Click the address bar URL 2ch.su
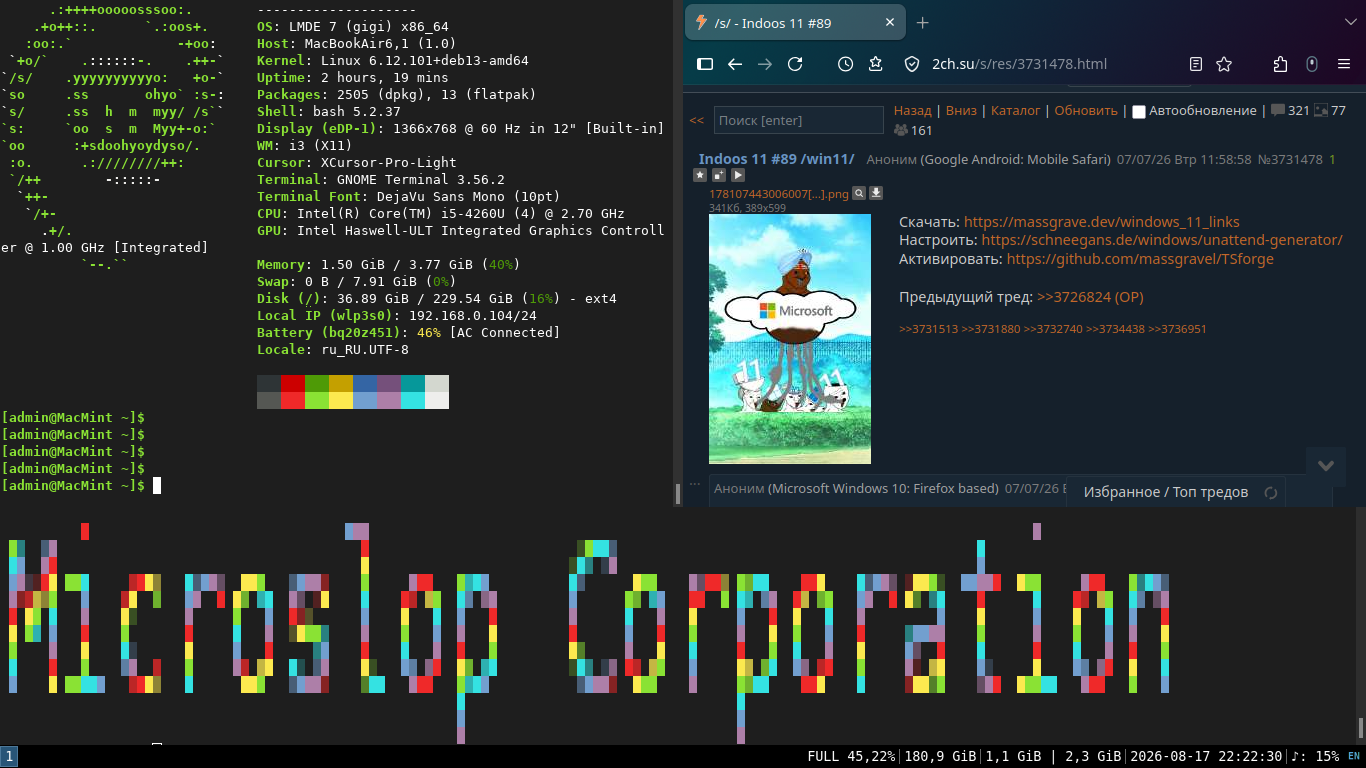The width and height of the screenshot is (1366, 768). click(x=1019, y=64)
